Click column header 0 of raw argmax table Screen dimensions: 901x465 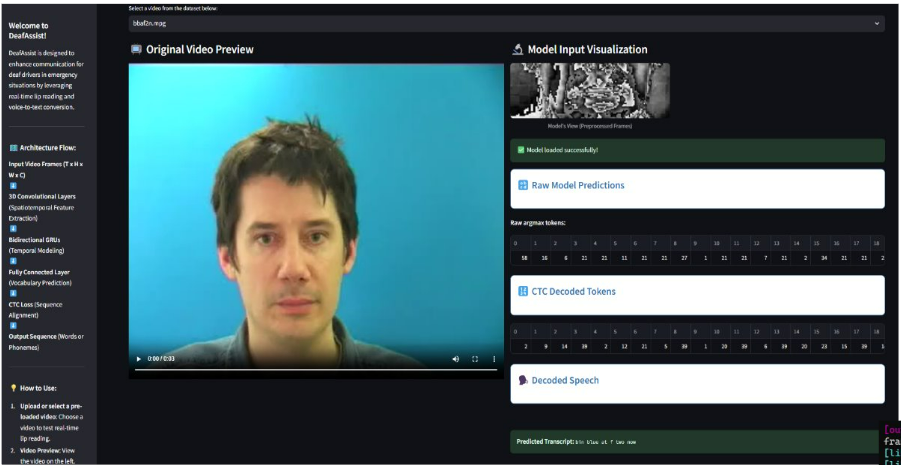point(516,243)
